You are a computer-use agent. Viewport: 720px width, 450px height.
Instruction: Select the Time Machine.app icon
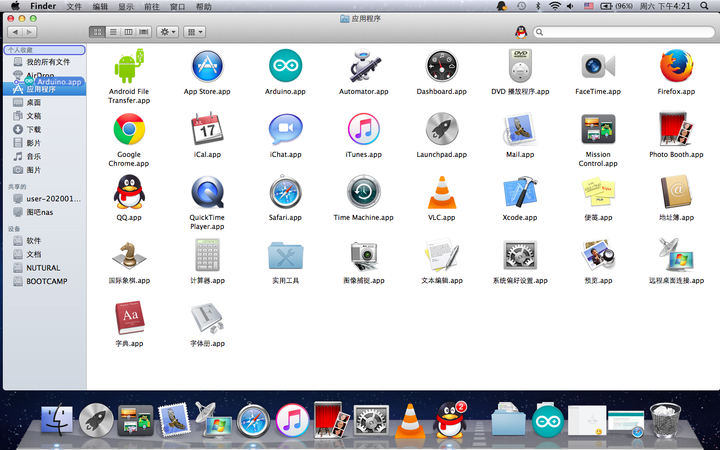tap(363, 192)
